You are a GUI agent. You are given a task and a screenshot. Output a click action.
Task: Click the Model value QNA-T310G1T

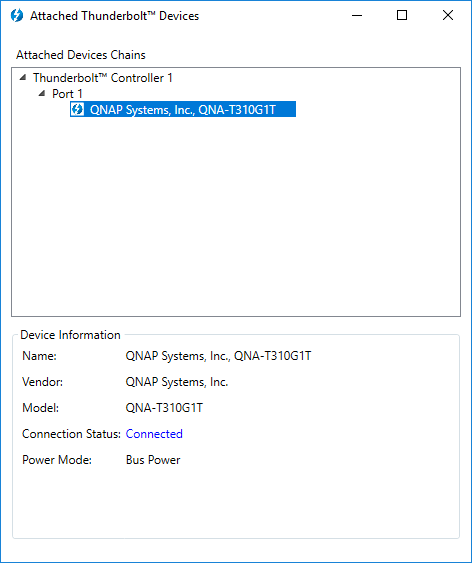[164, 408]
